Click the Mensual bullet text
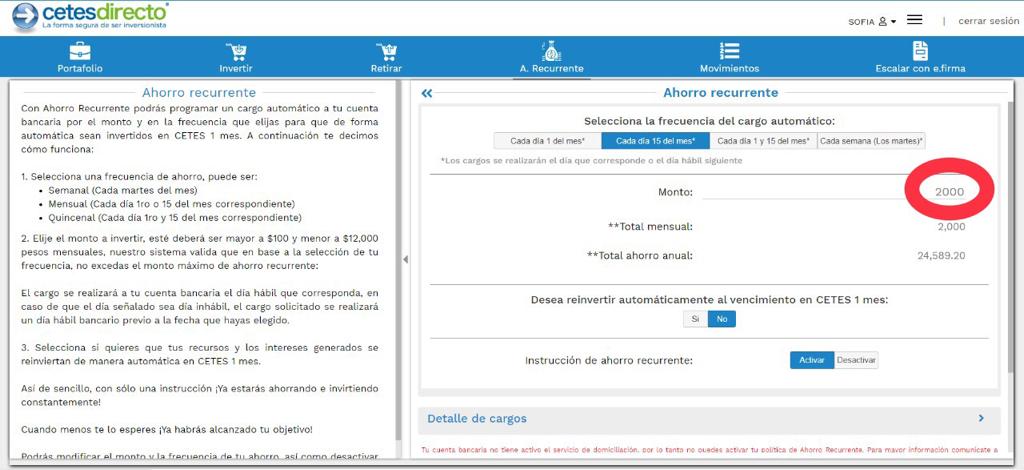This screenshot has height=470, width=1024. coord(171,204)
